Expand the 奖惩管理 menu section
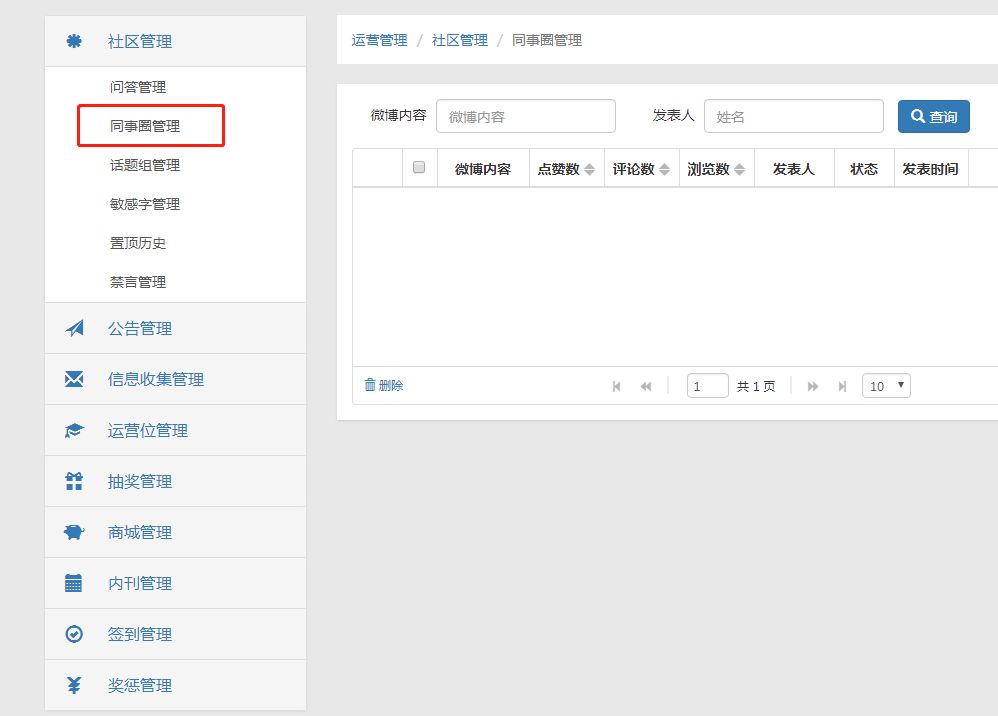Screen dimensions: 998x716 tap(175, 685)
